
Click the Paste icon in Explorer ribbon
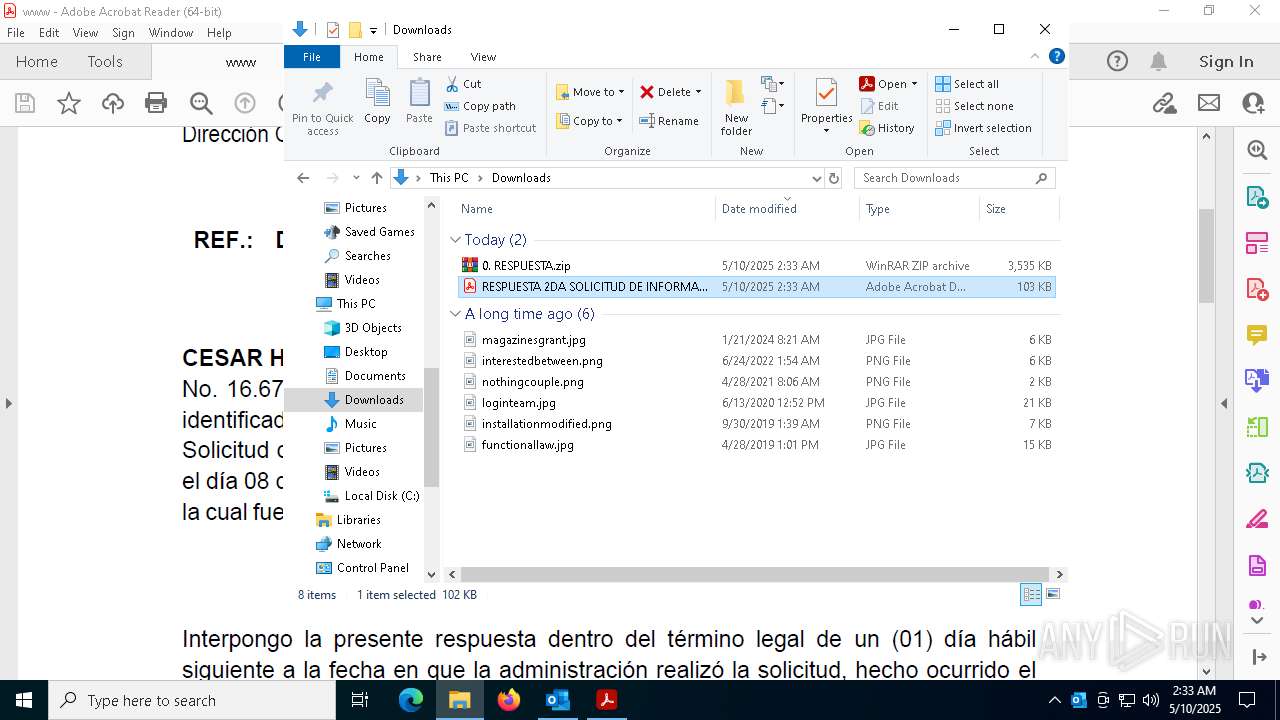pyautogui.click(x=419, y=101)
